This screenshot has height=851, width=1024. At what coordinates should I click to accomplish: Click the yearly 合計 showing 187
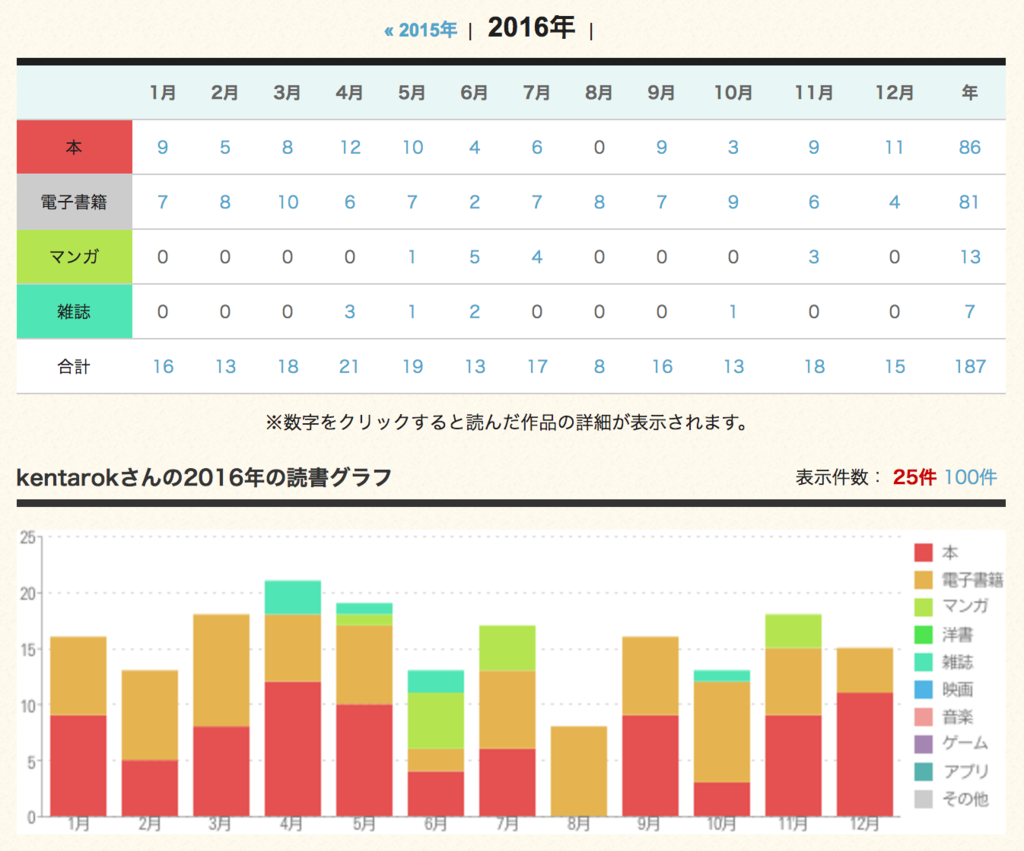coord(969,366)
